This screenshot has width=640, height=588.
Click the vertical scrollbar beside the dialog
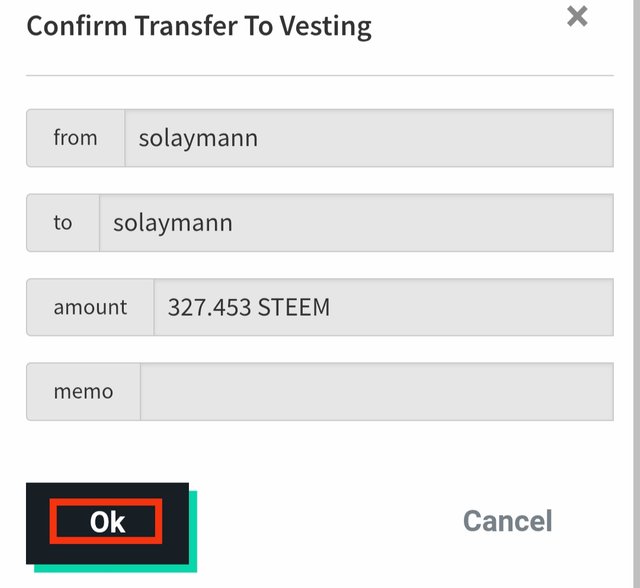click(636, 294)
